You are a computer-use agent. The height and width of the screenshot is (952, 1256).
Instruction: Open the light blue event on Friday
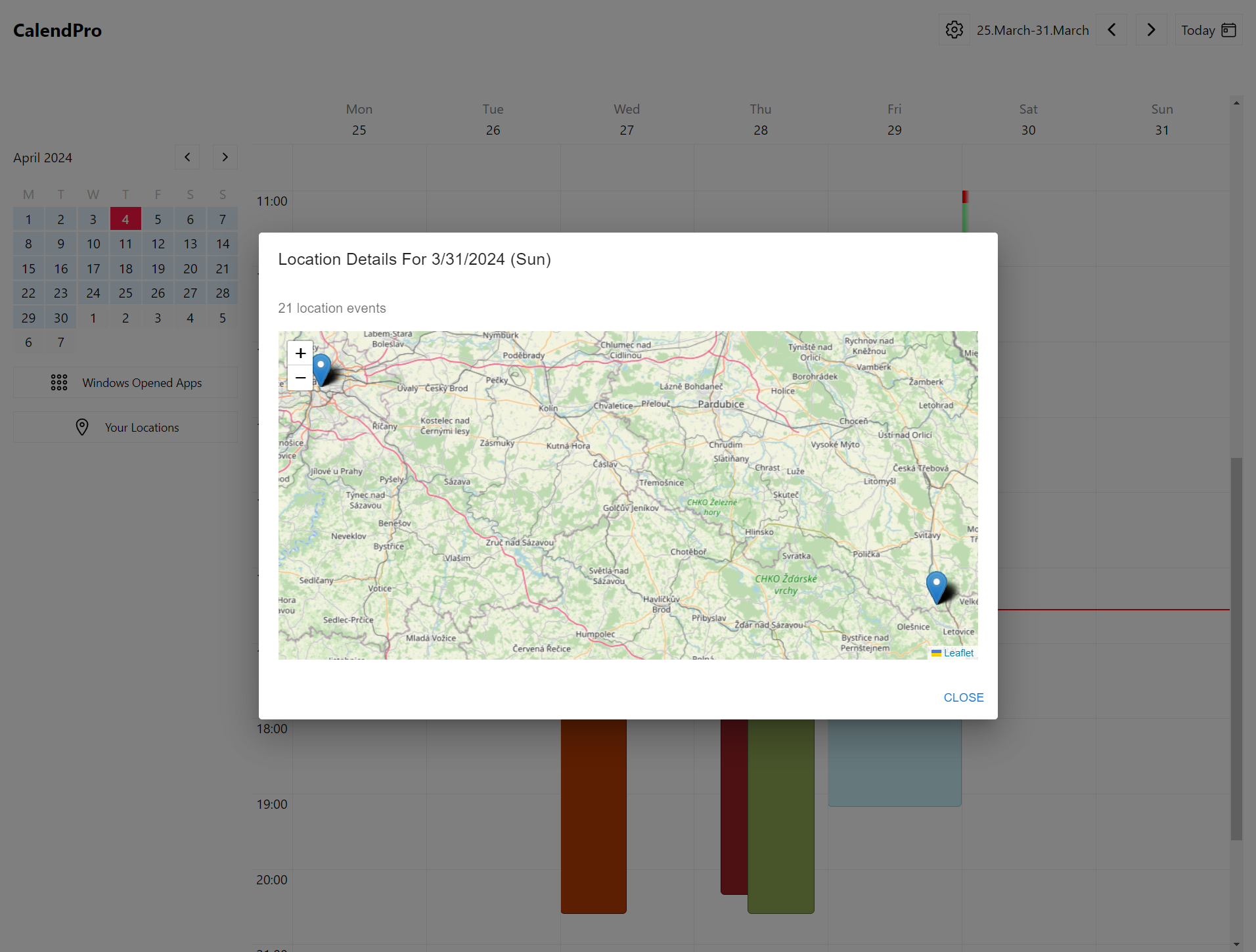pos(895,762)
